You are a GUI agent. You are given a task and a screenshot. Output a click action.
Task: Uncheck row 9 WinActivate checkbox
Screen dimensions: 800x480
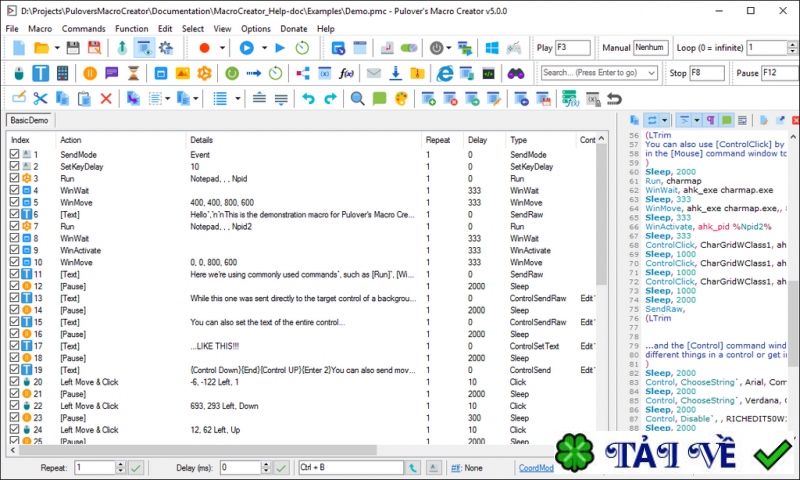pyautogui.click(x=14, y=250)
